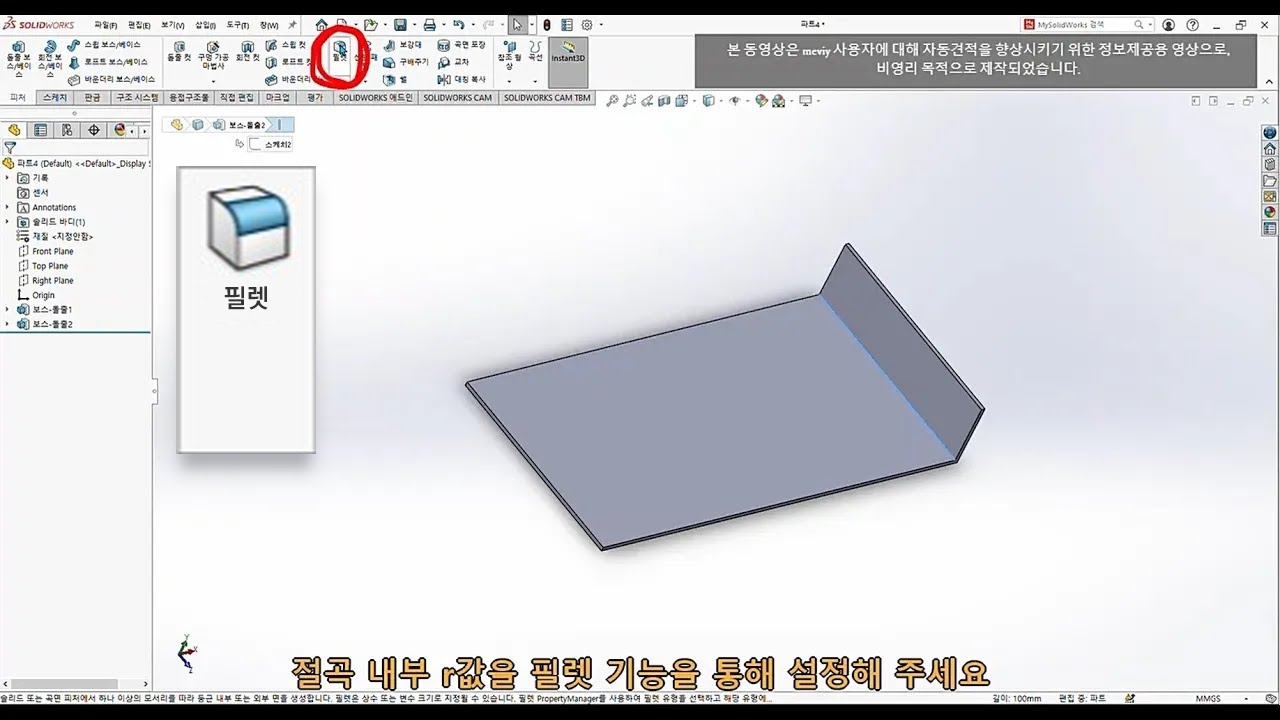1280x720 pixels.
Task: Select 스윕 보스/베이스 swept boss tool
Action: pos(104,45)
